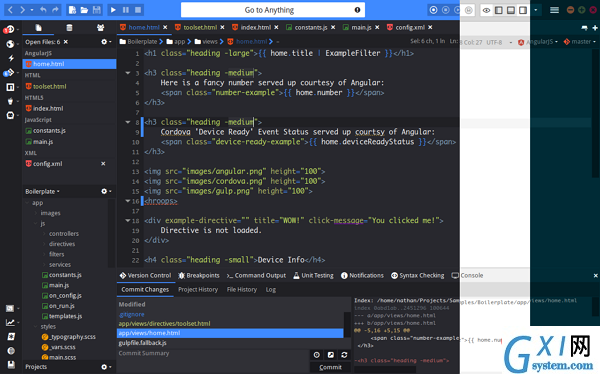Collapse the code fold at line 8

128,122
